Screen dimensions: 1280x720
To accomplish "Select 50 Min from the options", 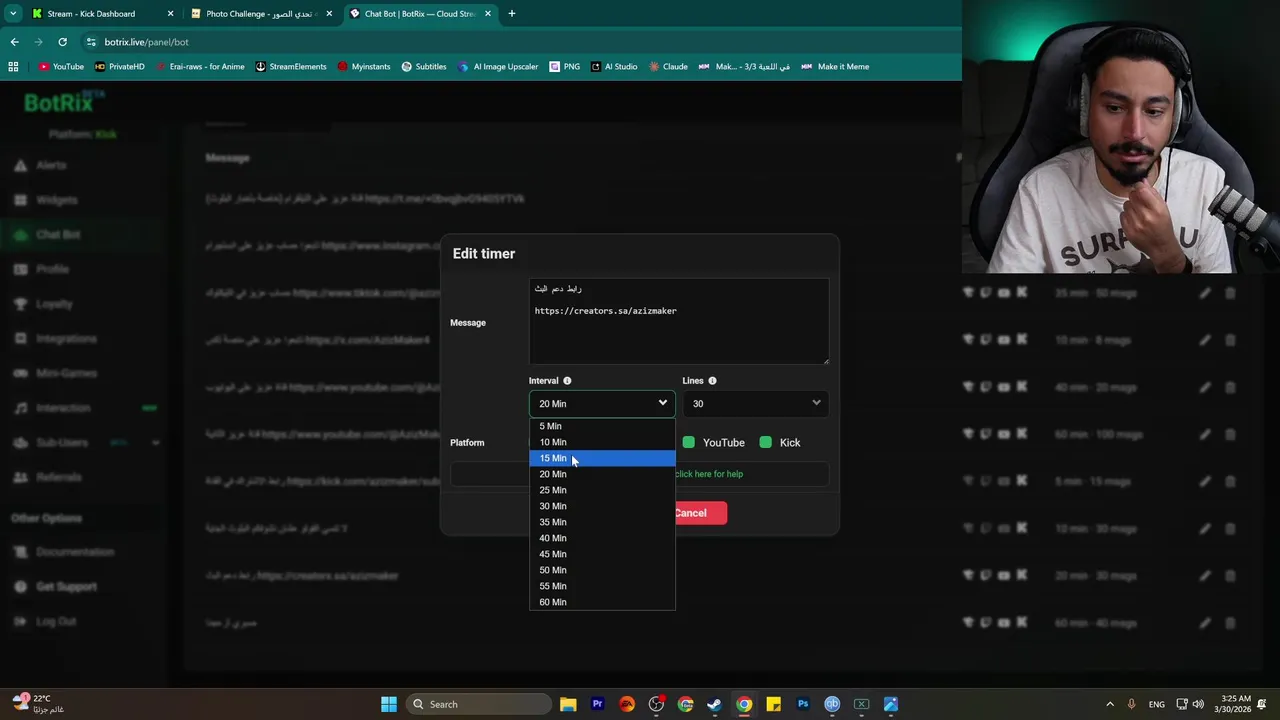I will click(602, 570).
